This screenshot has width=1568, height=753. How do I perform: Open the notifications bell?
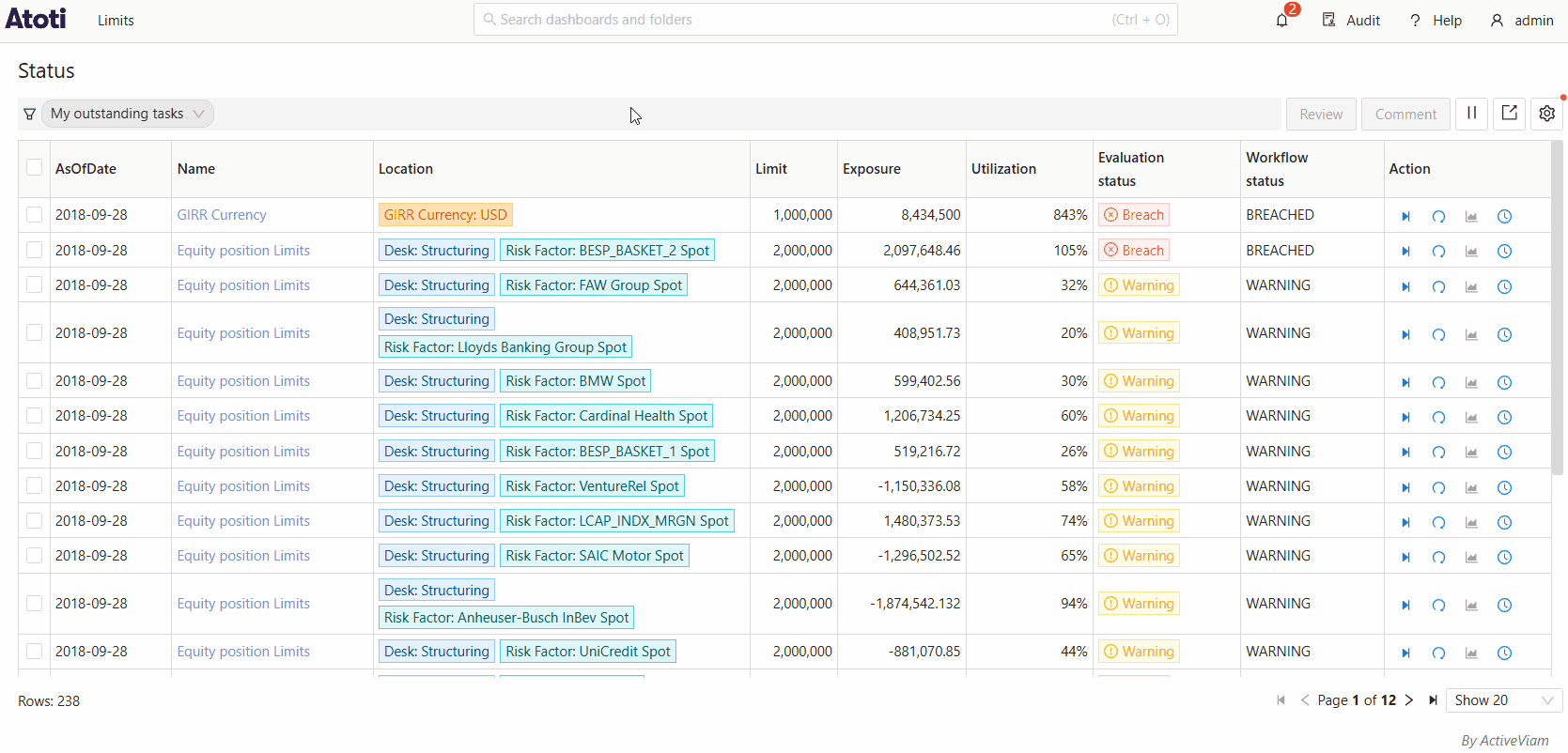click(1282, 20)
